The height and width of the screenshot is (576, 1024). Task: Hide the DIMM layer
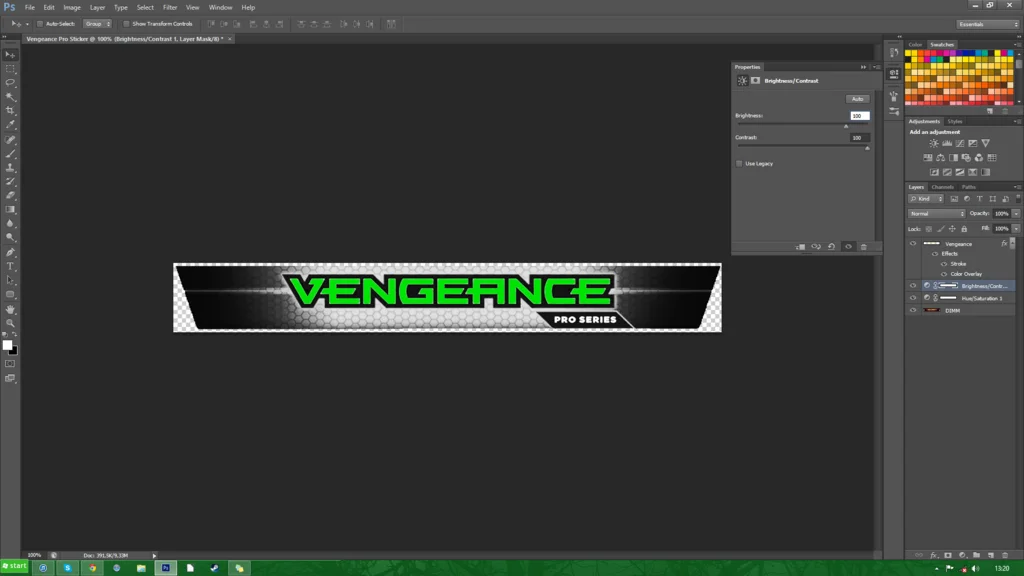[913, 310]
